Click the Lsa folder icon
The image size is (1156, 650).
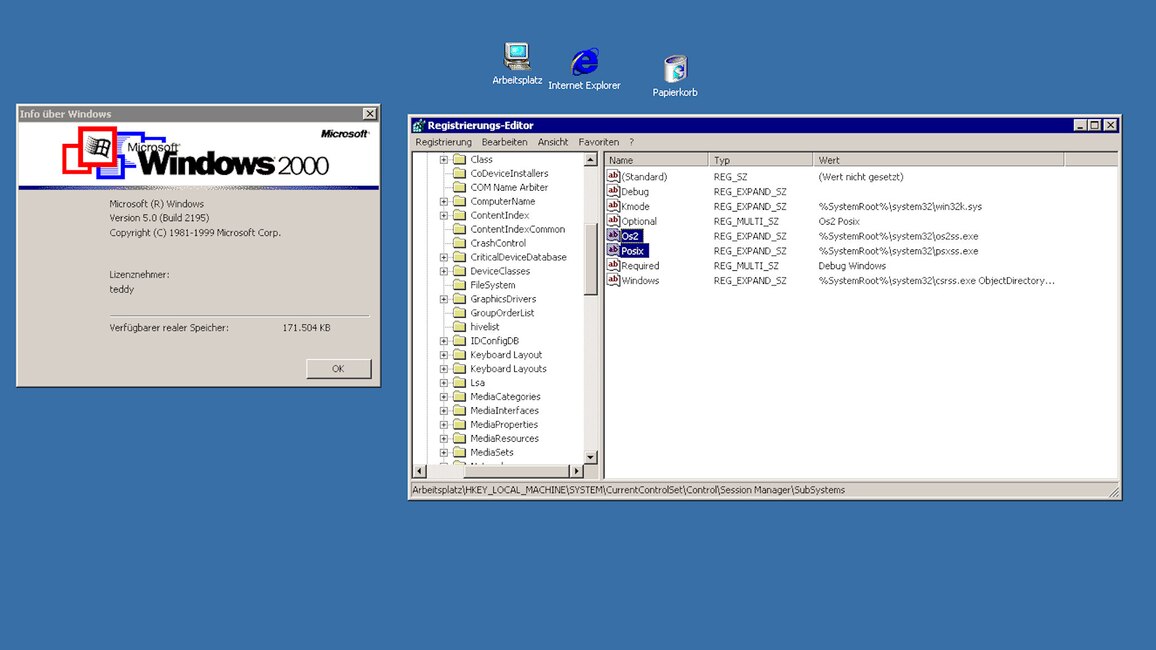pyautogui.click(x=459, y=383)
